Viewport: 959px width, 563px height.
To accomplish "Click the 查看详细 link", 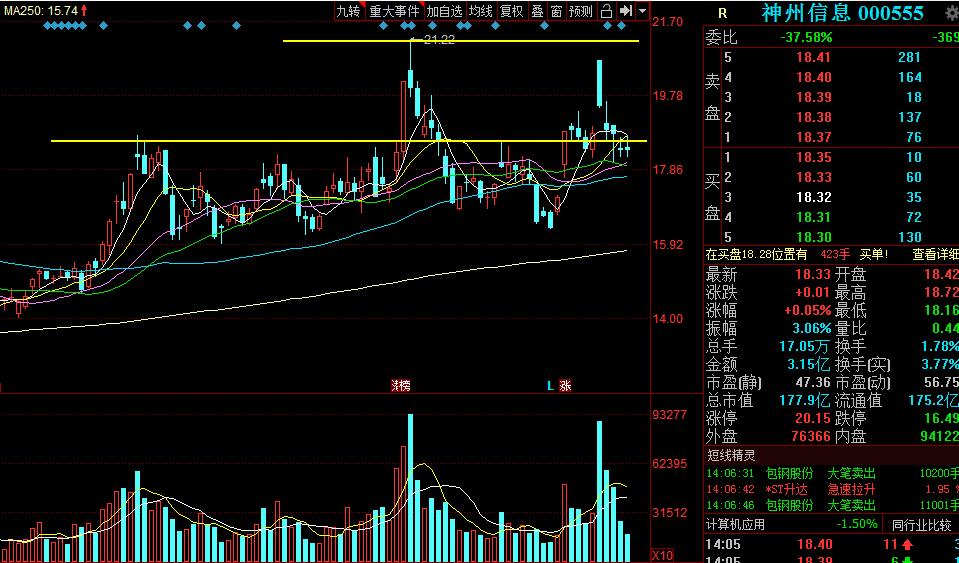I will click(934, 255).
